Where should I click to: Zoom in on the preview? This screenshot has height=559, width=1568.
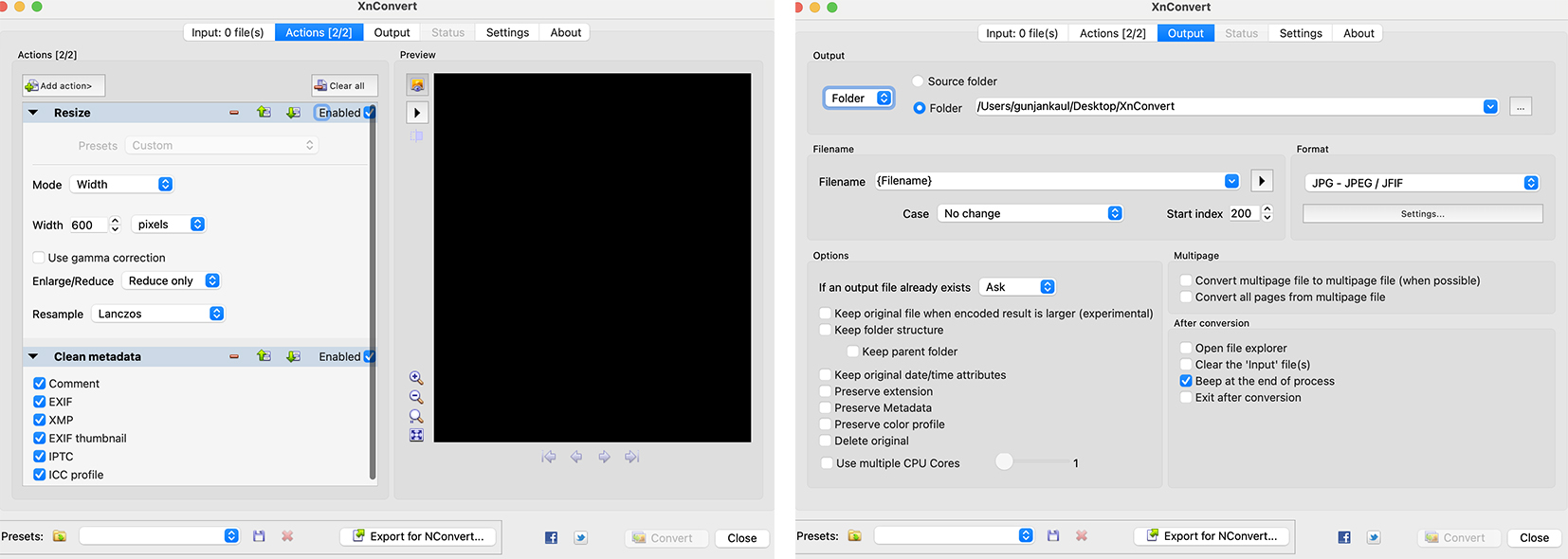[416, 378]
